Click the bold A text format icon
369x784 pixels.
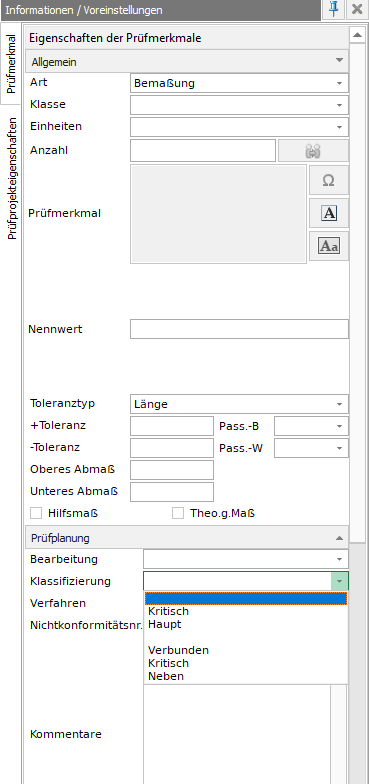328,213
